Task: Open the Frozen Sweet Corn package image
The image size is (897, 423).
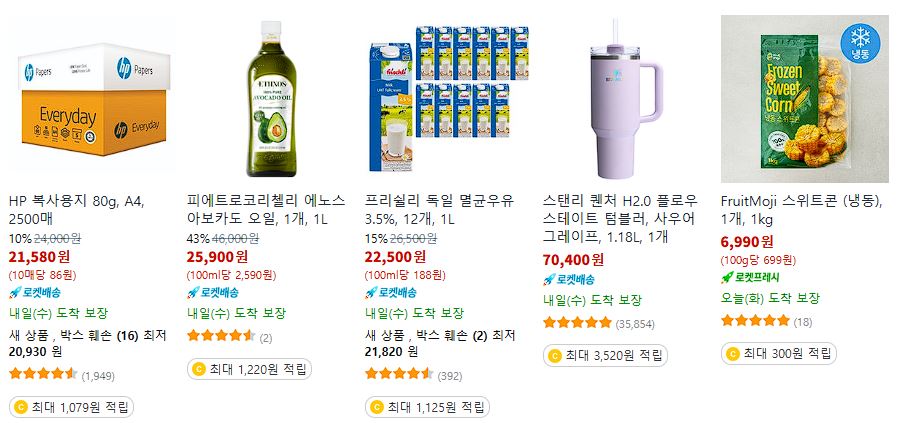Action: 805,99
